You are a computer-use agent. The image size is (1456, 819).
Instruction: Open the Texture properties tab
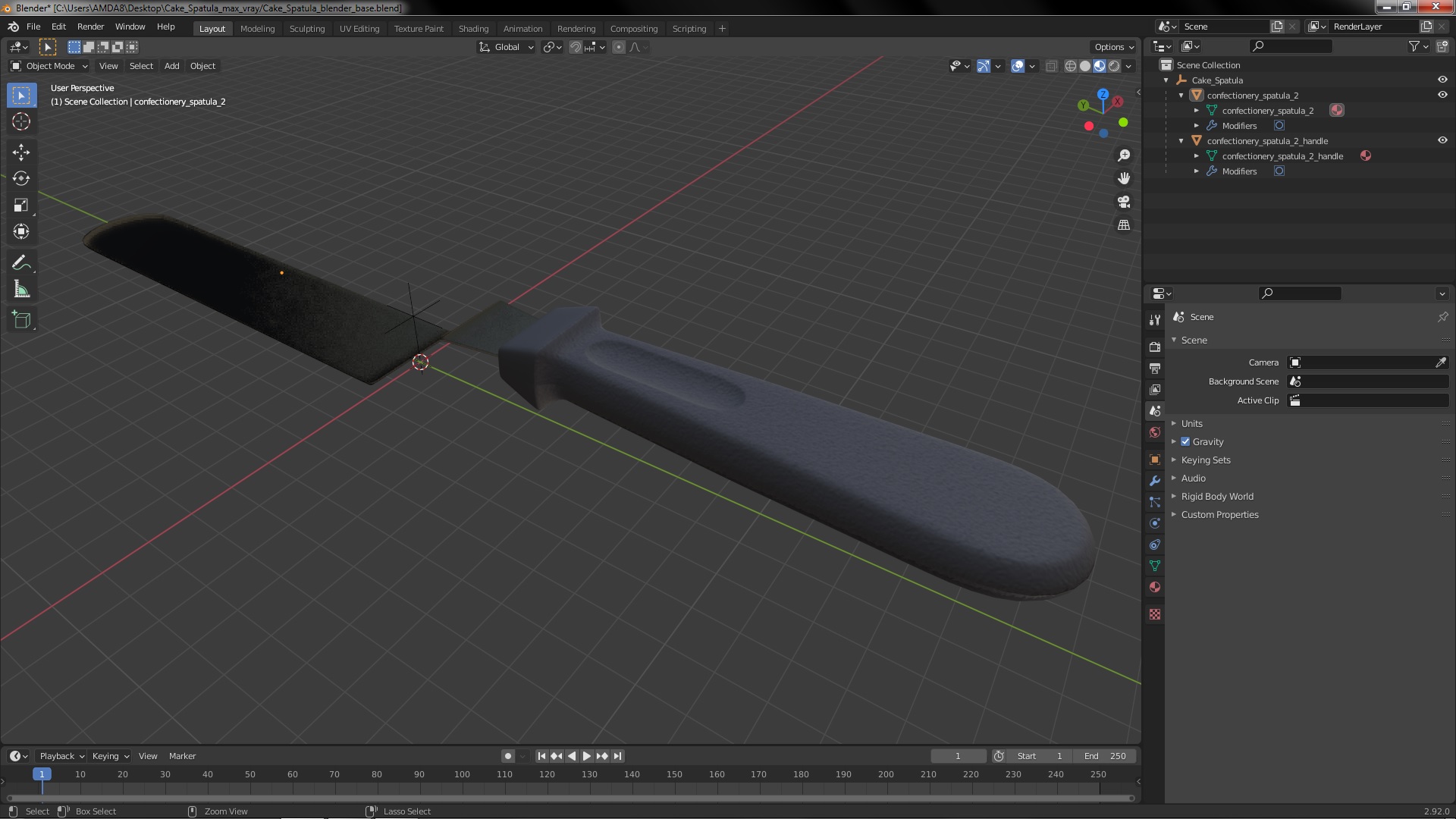[x=1155, y=614]
